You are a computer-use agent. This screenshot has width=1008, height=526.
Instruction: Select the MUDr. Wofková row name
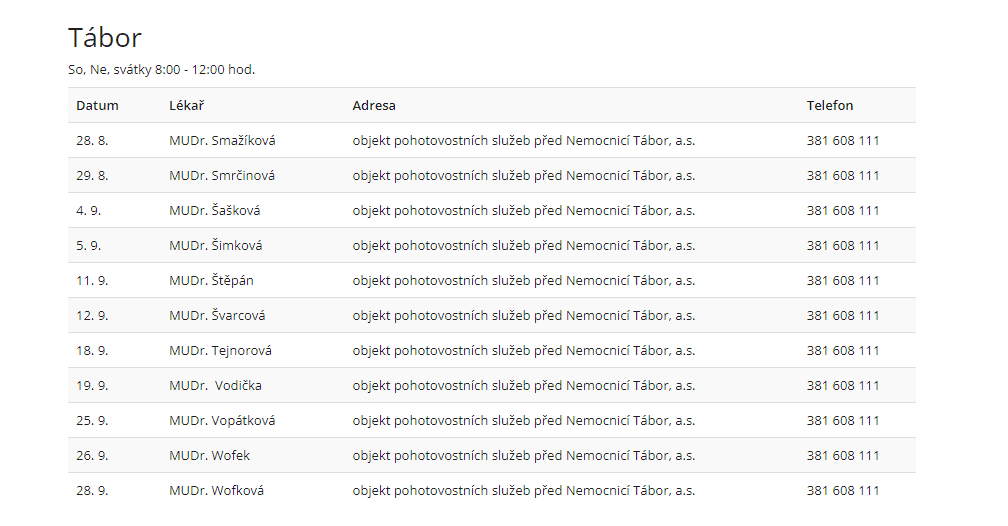[x=217, y=491]
